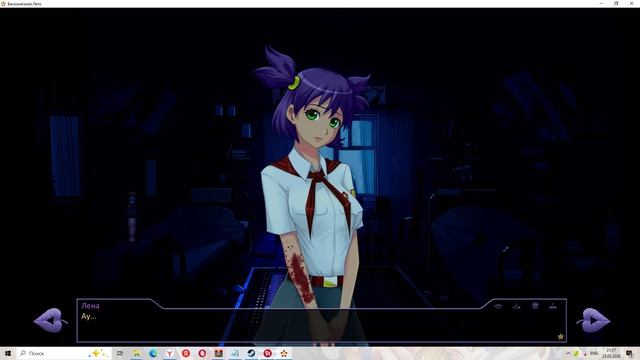Open the notification center icon
The width and height of the screenshot is (640, 360).
[x=629, y=353]
